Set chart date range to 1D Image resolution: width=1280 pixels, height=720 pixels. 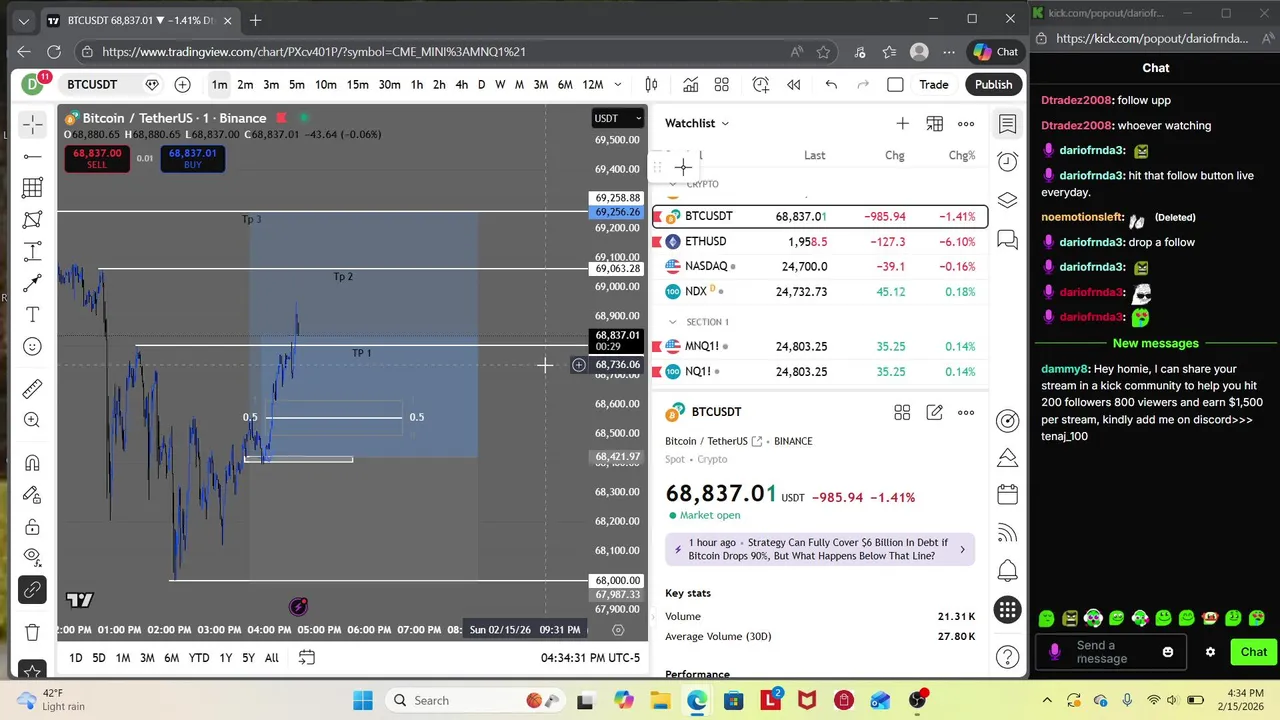[76, 657]
